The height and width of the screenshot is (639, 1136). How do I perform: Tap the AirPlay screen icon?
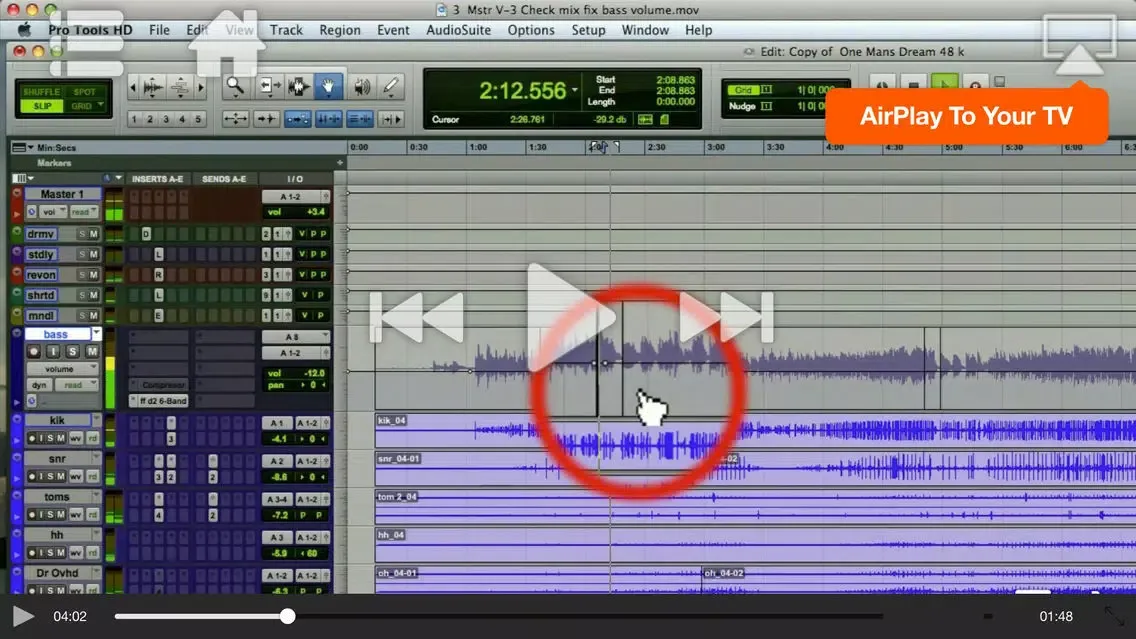point(1079,46)
